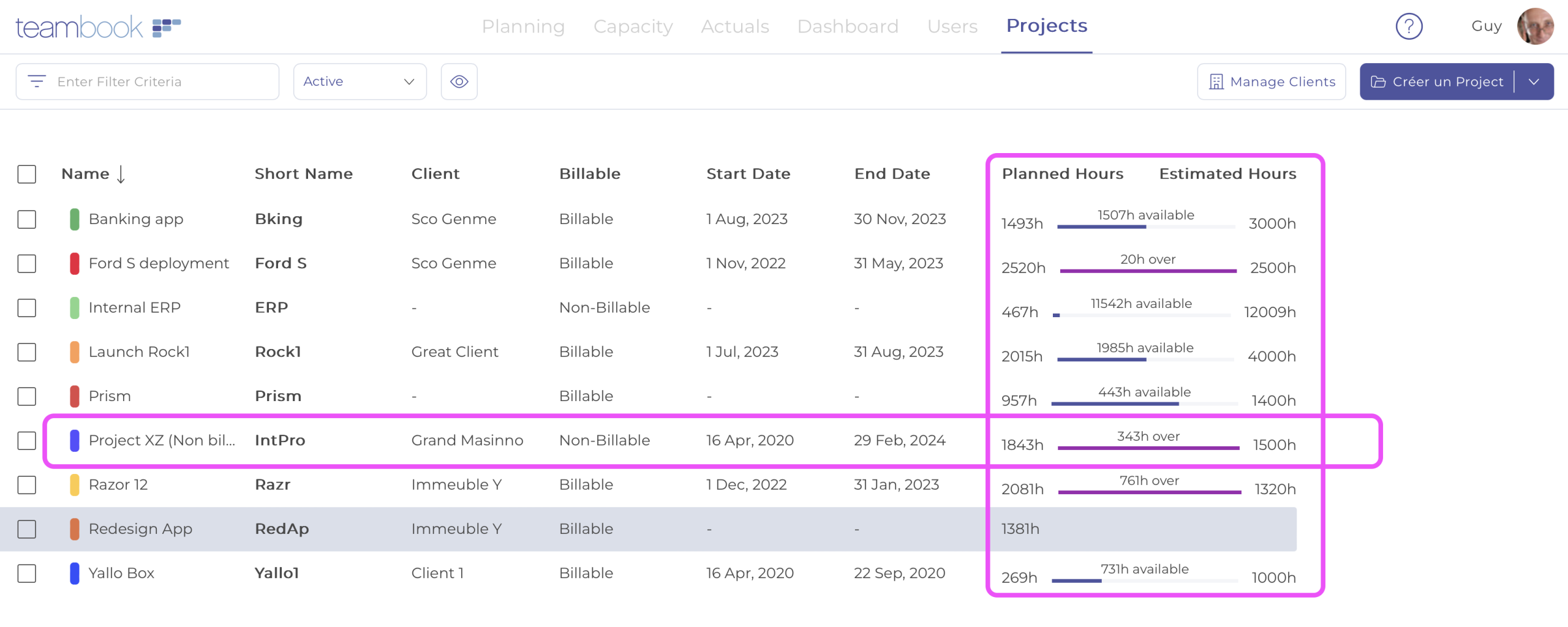Click the Project XZ progress bar
The width and height of the screenshot is (1568, 627).
1148,446
